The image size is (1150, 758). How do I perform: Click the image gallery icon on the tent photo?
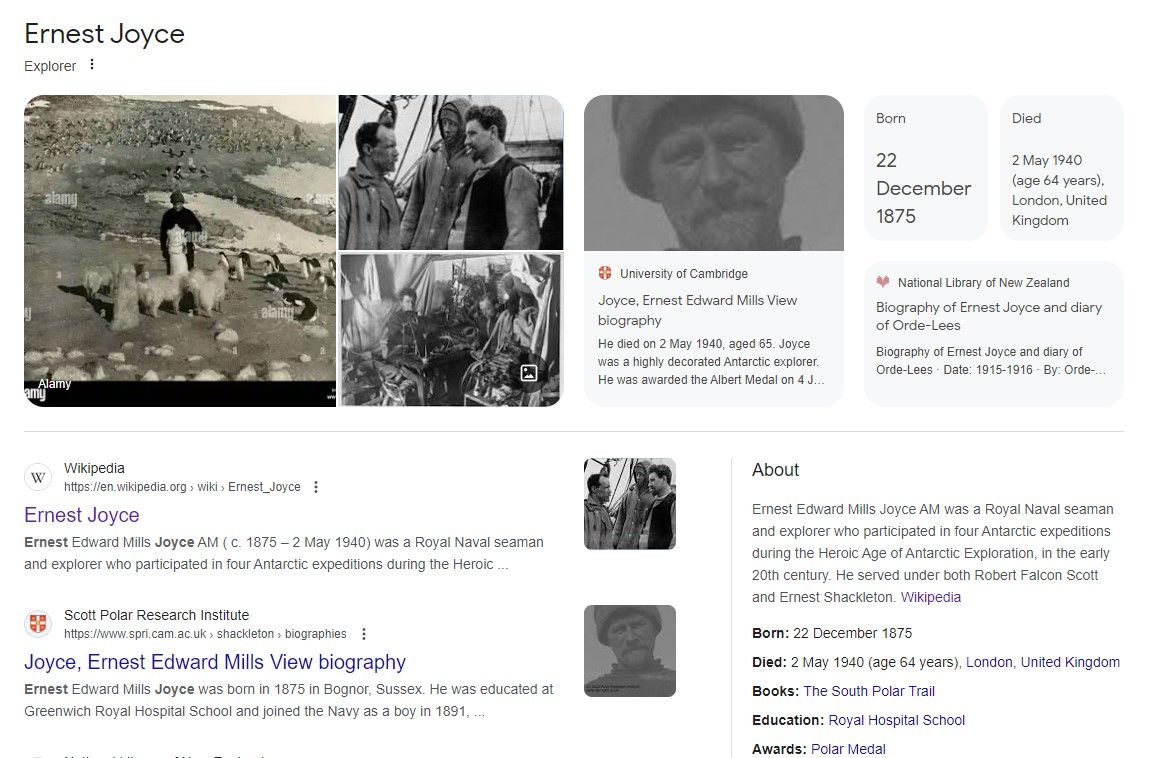coord(528,372)
